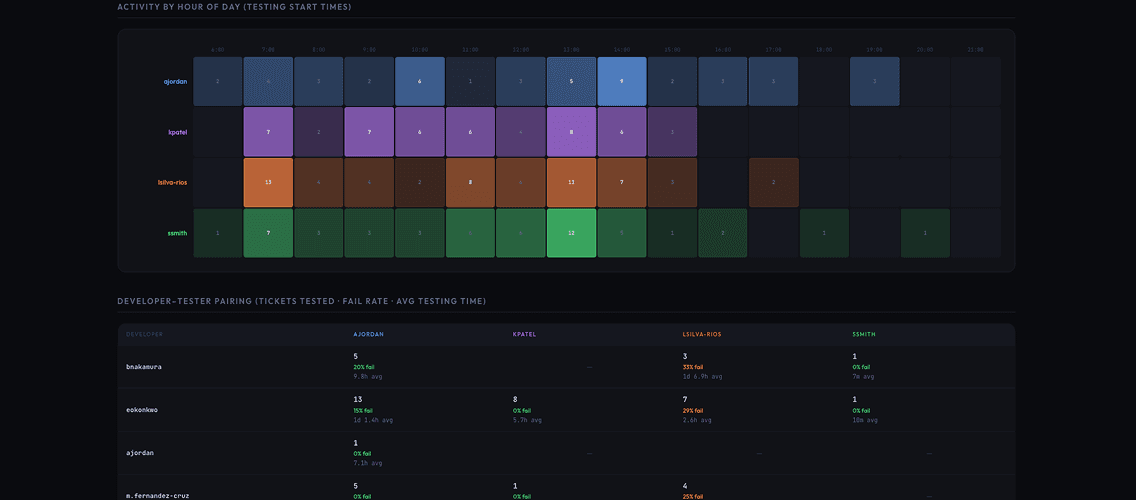Click the kpatel heatmap cell at 8:00

pyautogui.click(x=319, y=132)
